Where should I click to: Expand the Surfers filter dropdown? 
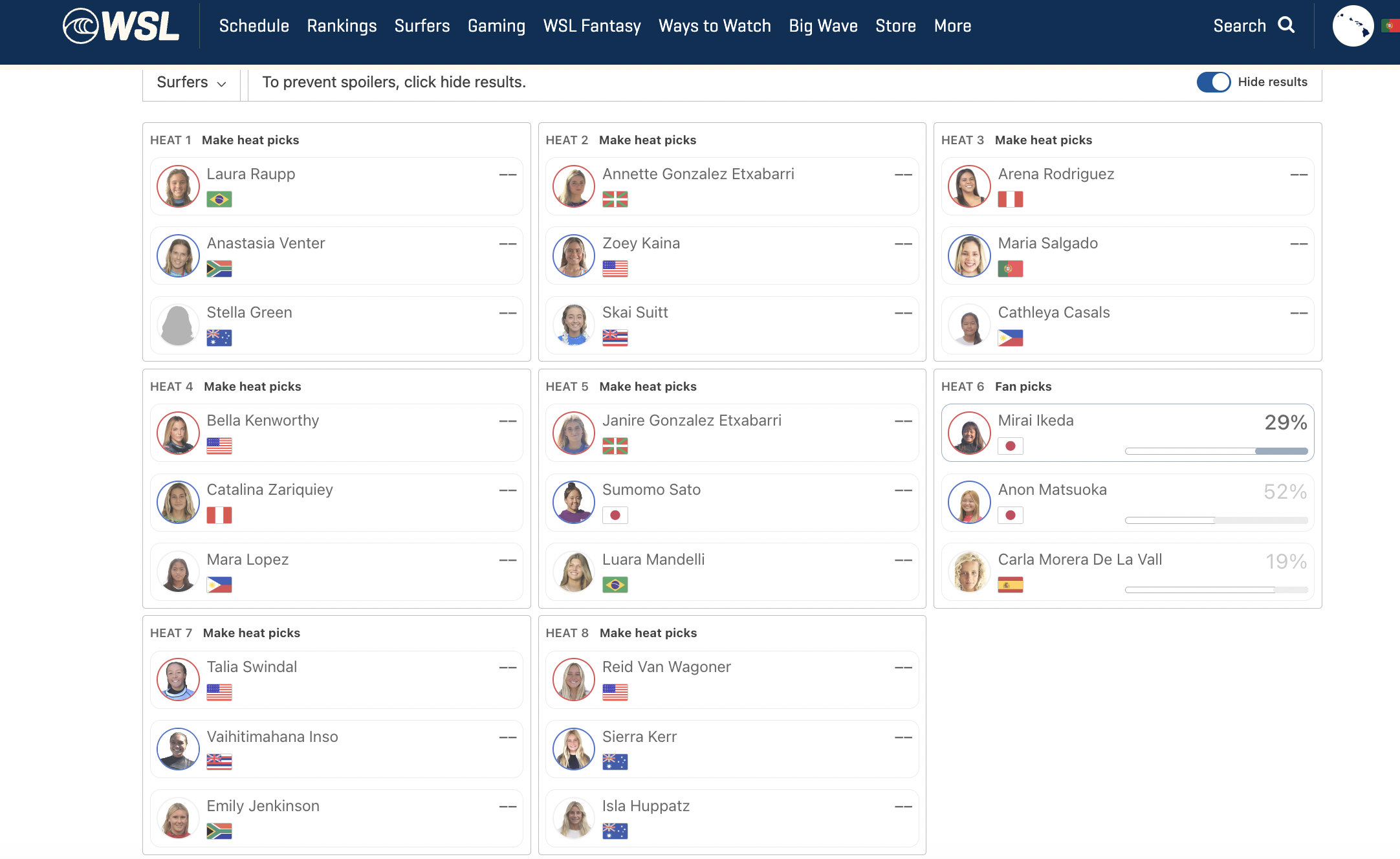point(191,82)
